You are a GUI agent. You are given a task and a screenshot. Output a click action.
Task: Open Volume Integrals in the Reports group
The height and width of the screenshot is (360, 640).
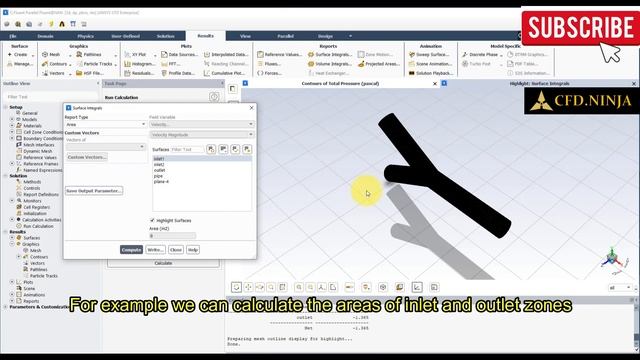pos(330,64)
